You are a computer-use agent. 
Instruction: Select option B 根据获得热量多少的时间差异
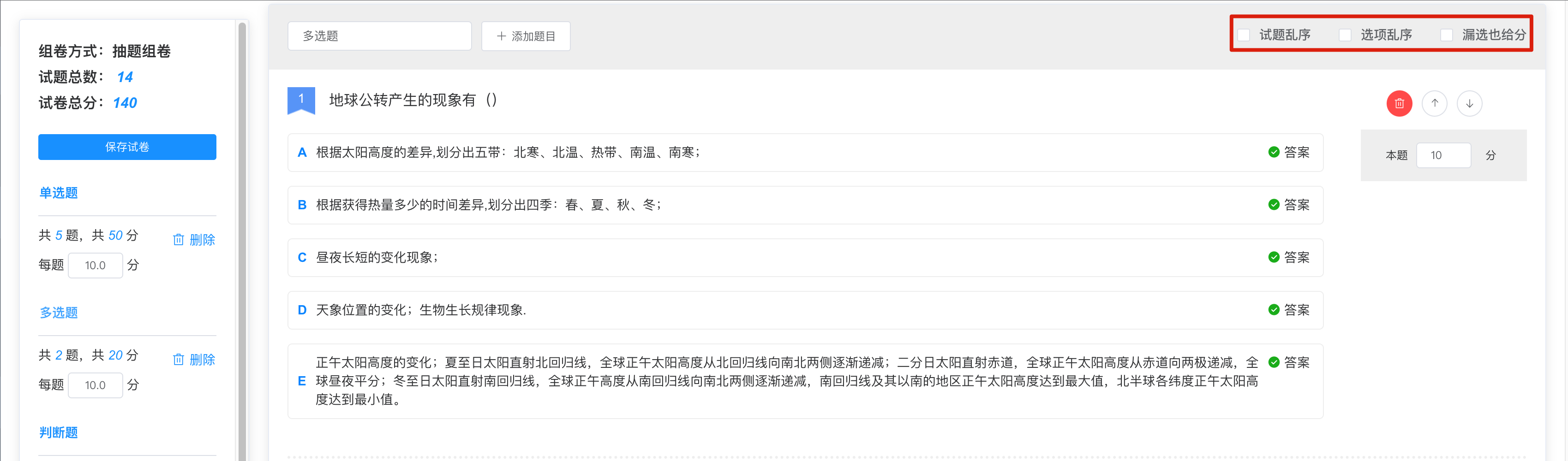click(x=805, y=205)
